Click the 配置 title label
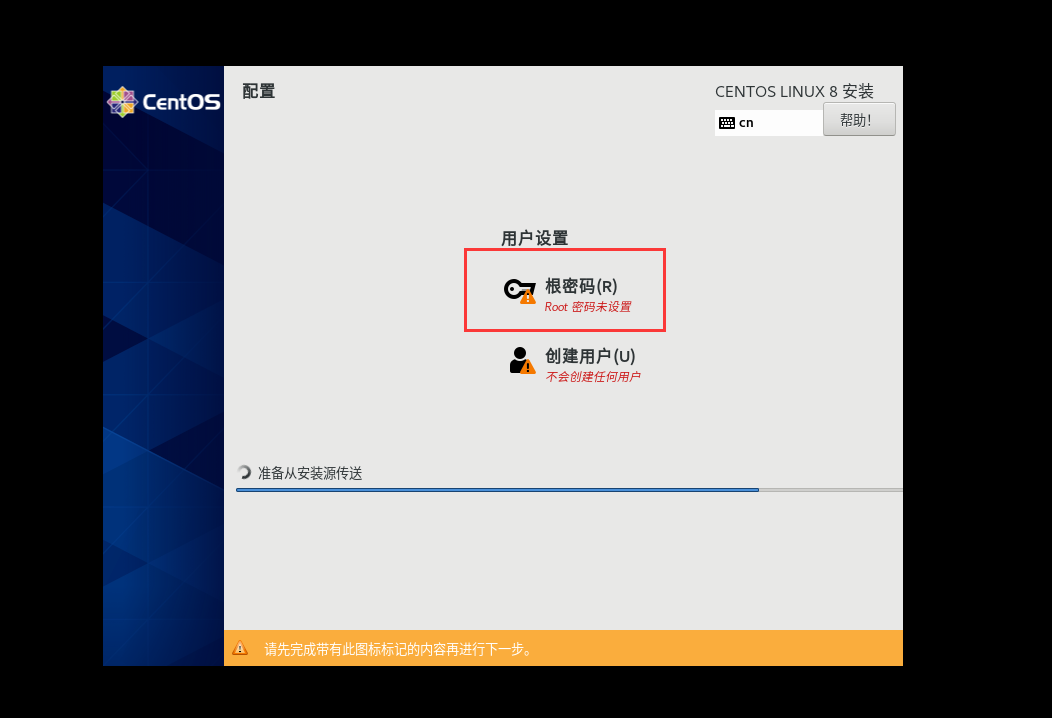The width and height of the screenshot is (1052, 718). tap(258, 90)
